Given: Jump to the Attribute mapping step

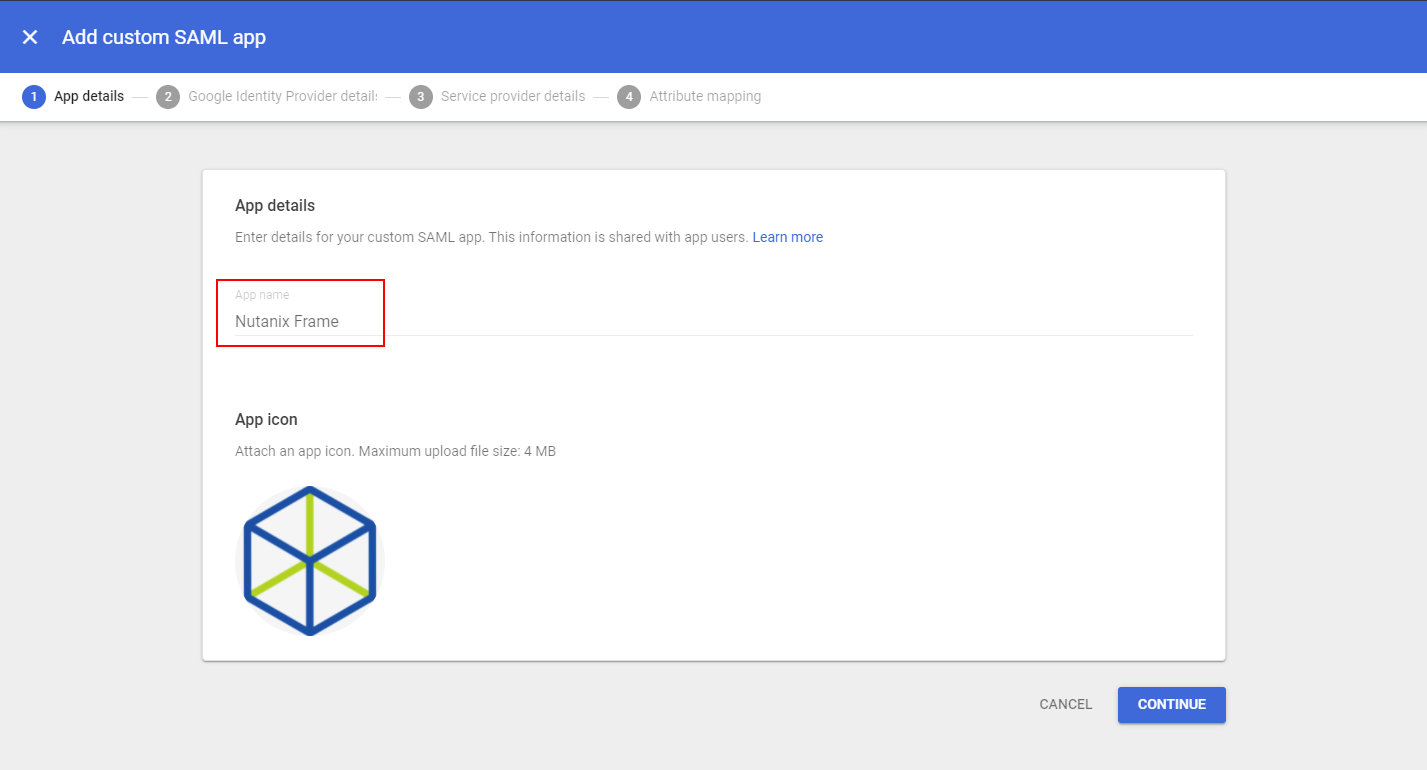Looking at the screenshot, I should pos(705,97).
